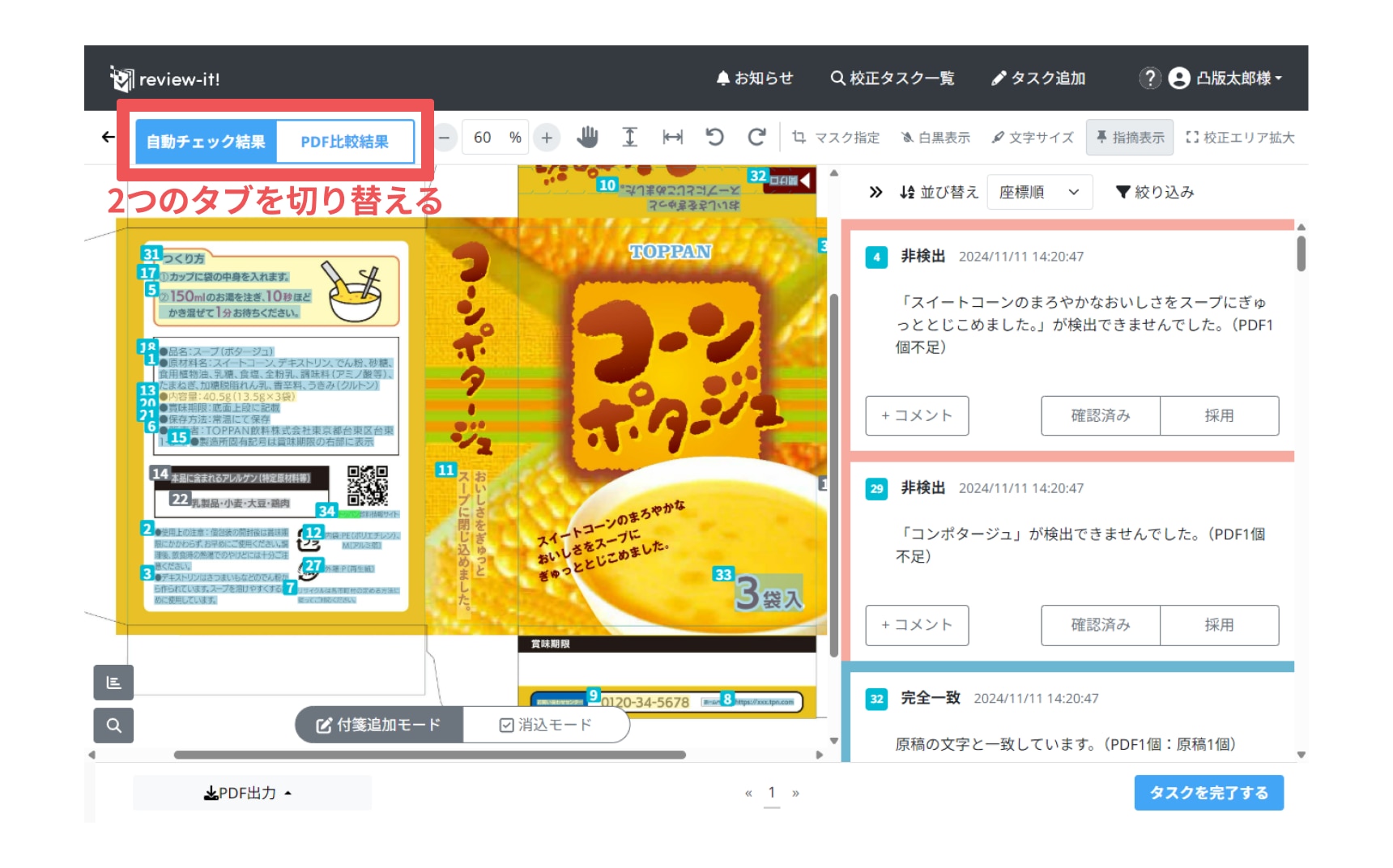Open the help question mark icon

point(1149,79)
